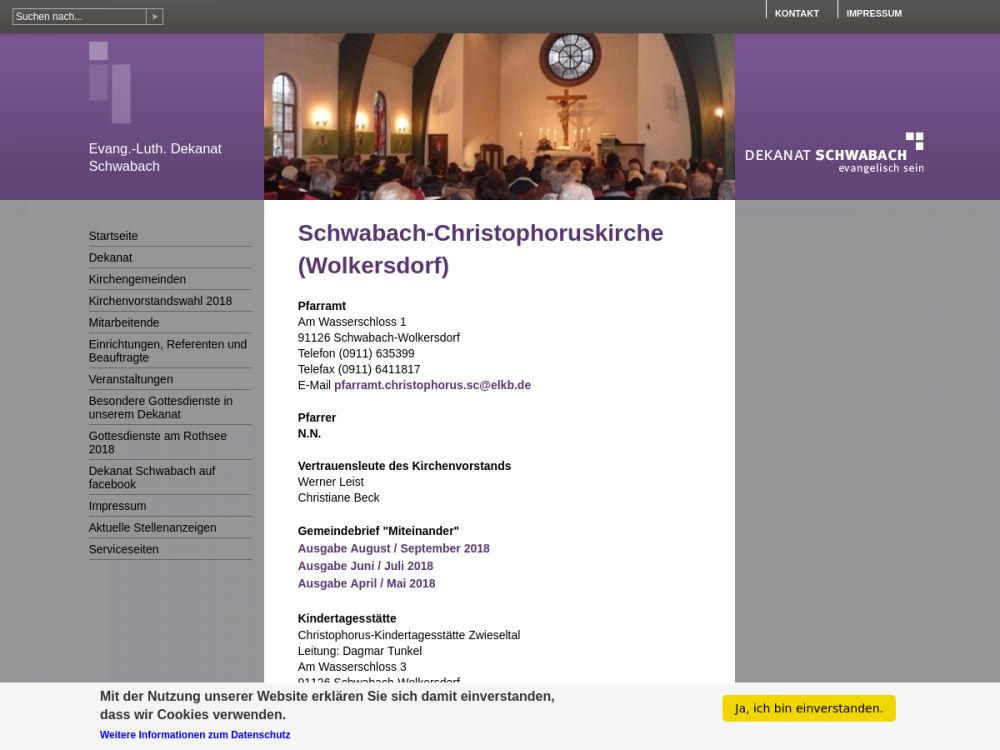Visit Dekanat Schwabach auf facebook link

click(151, 477)
